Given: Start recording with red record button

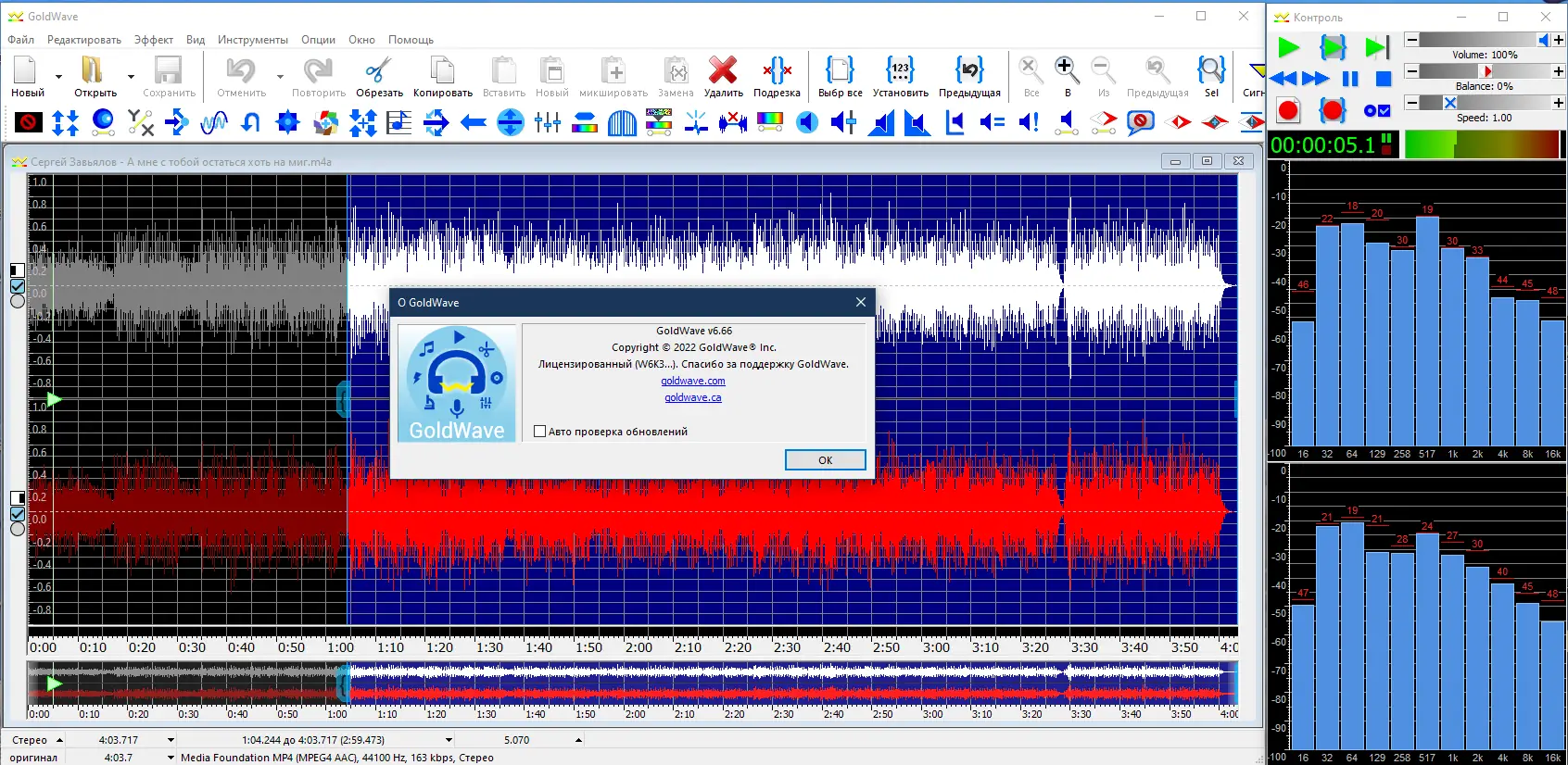Looking at the screenshot, I should [1288, 111].
